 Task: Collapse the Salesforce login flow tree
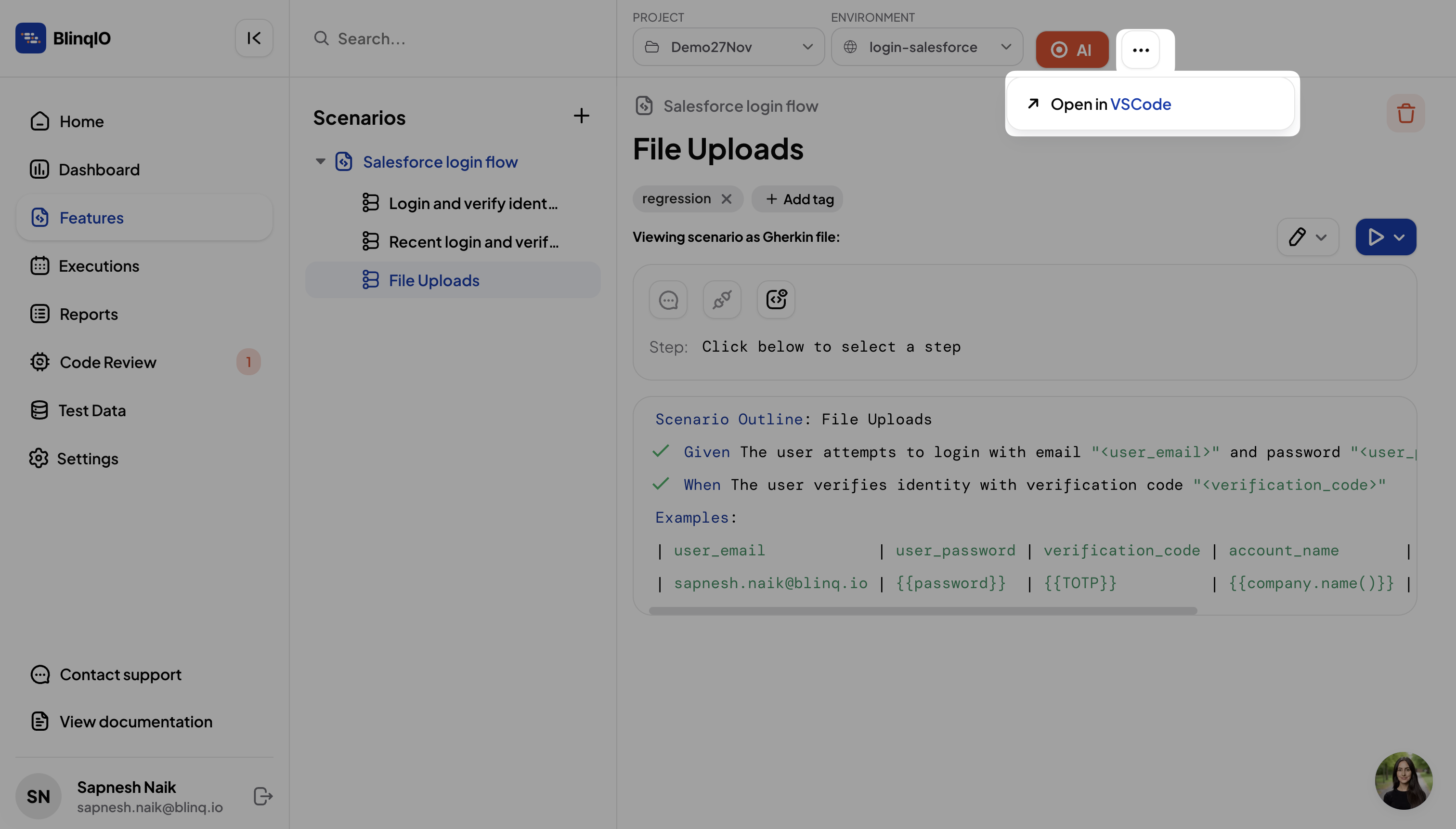(320, 162)
